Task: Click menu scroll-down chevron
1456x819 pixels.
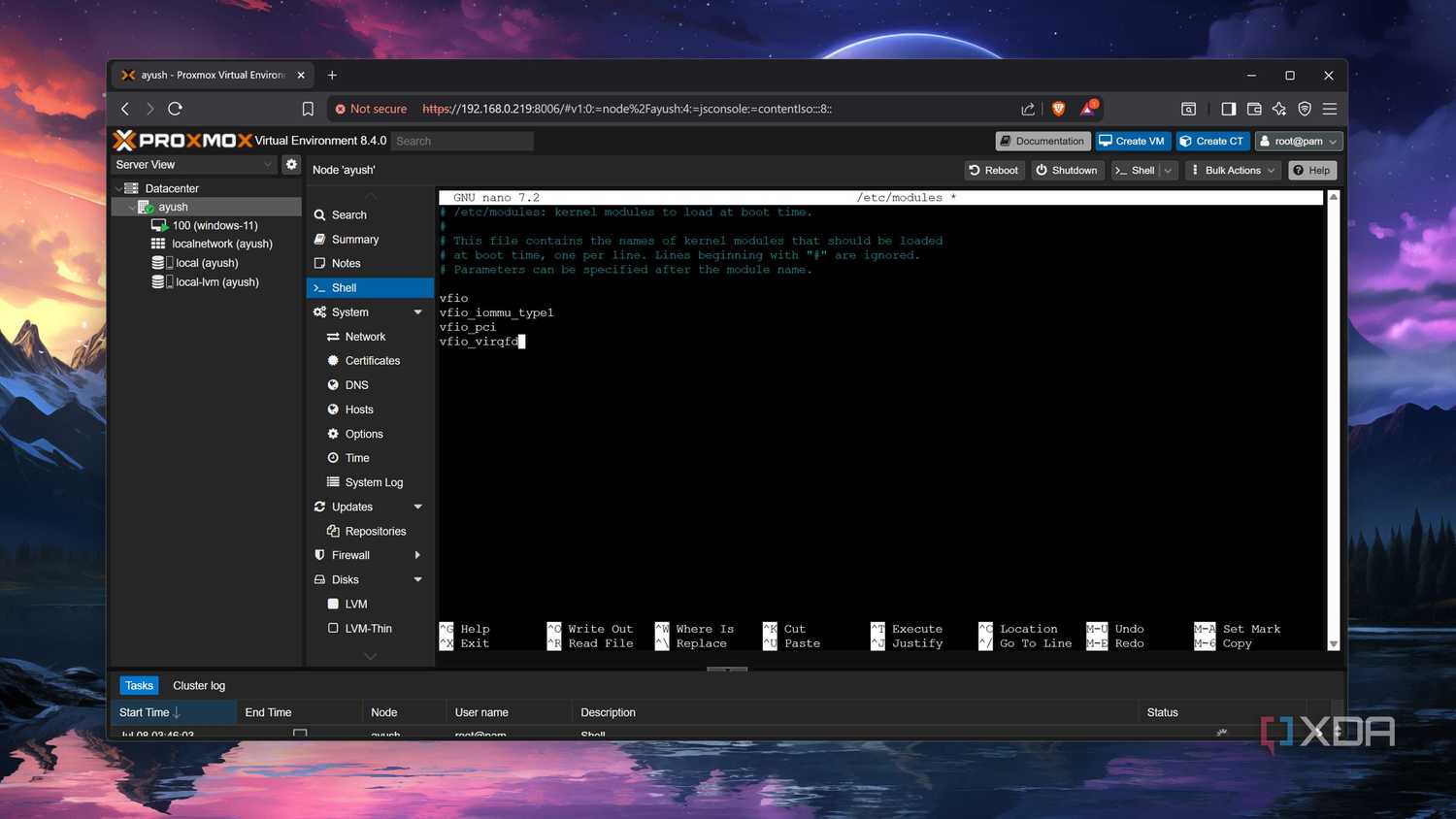Action: [370, 657]
